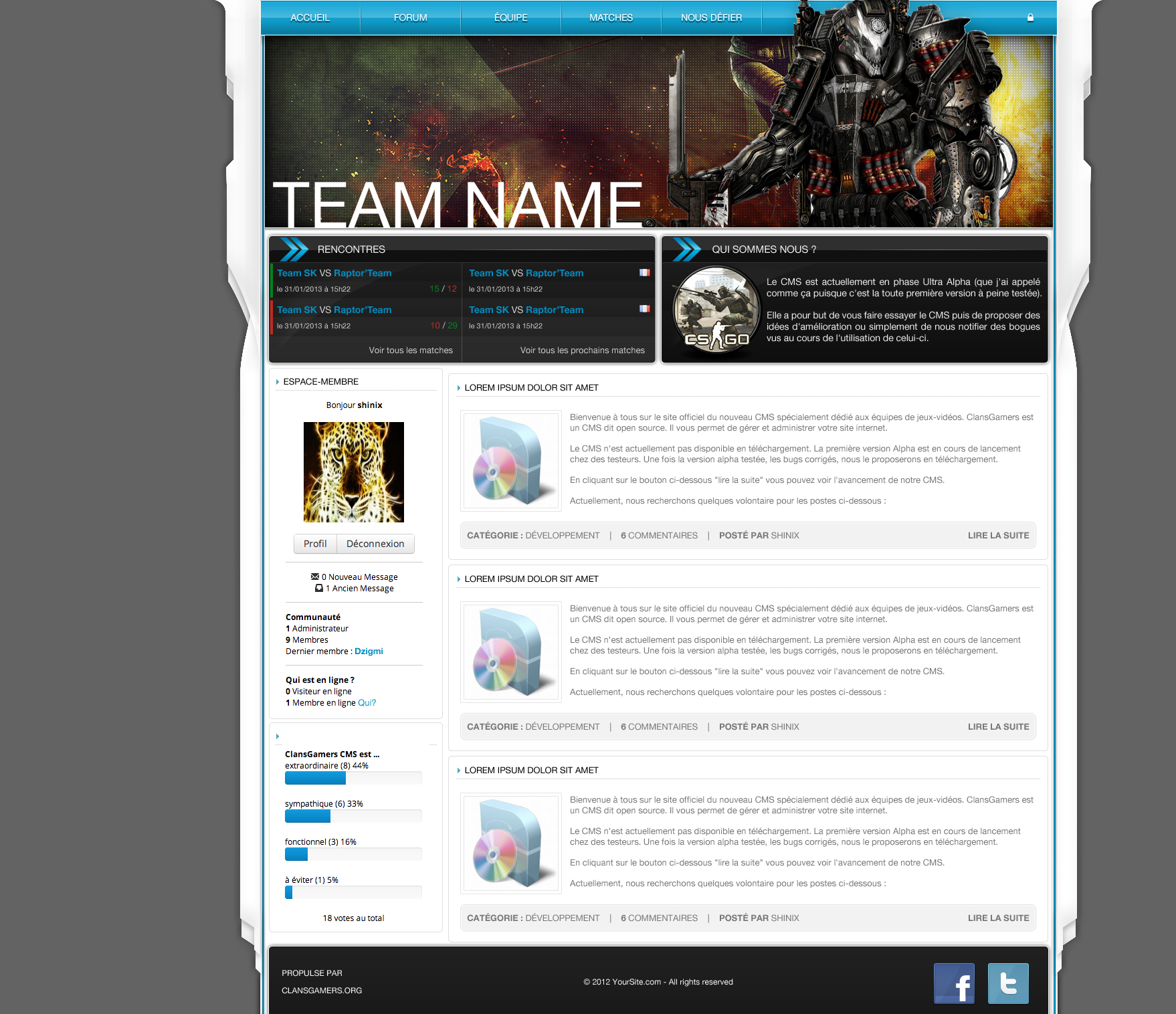The image size is (1176, 1014).
Task: Click arrow bullet of third article title
Action: coord(459,771)
